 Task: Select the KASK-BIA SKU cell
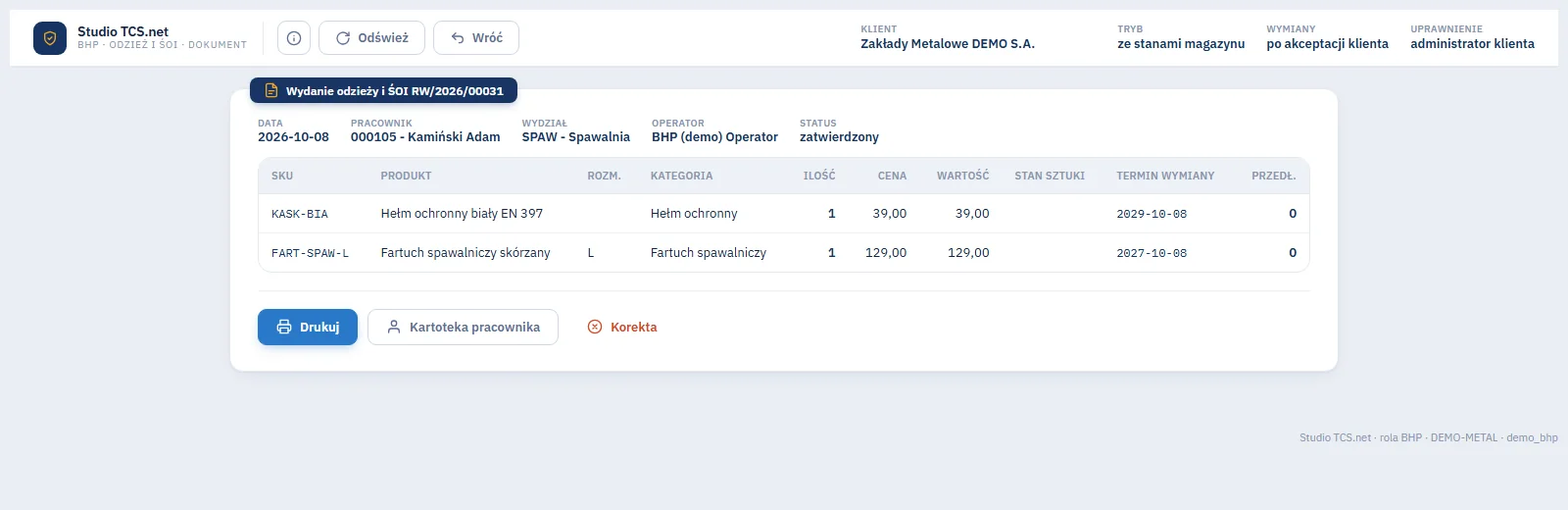300,214
